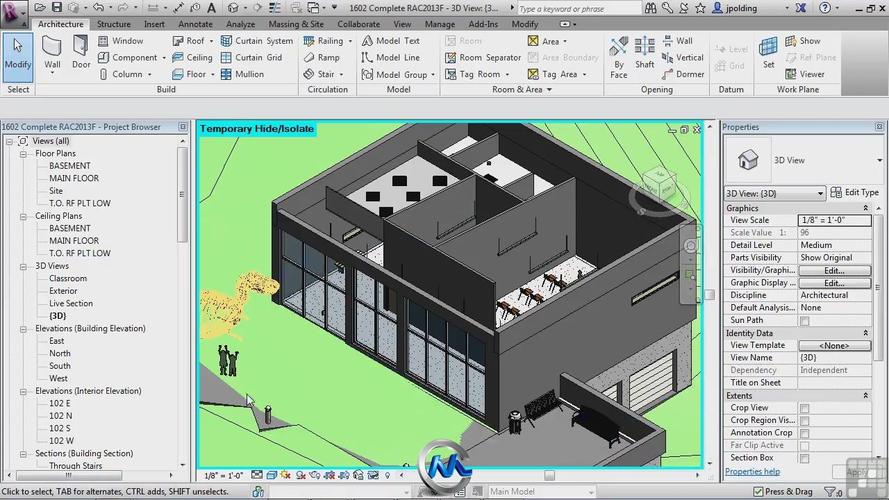The height and width of the screenshot is (500, 889).
Task: Open the Main Model workset dropdown
Action: [x=541, y=491]
